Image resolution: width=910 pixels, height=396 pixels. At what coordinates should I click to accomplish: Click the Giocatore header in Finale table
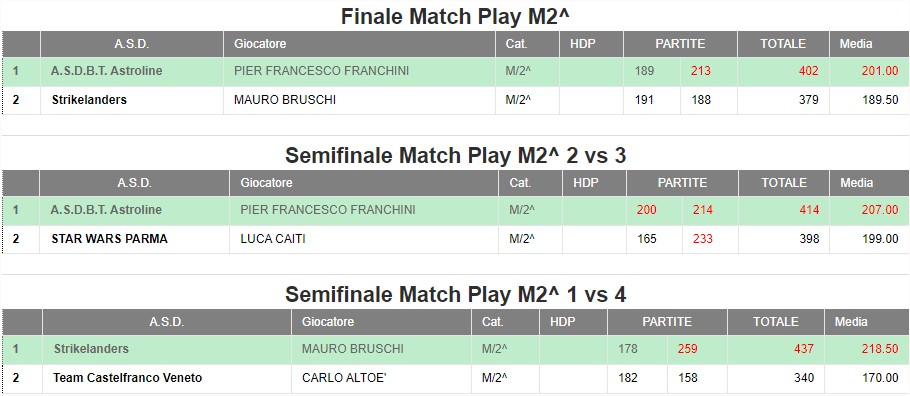(260, 44)
